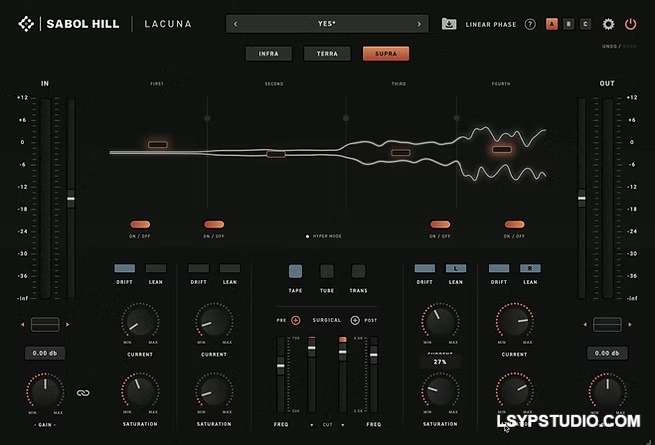Click the output fader handle
This screenshot has width=655, height=445.
(x=581, y=198)
